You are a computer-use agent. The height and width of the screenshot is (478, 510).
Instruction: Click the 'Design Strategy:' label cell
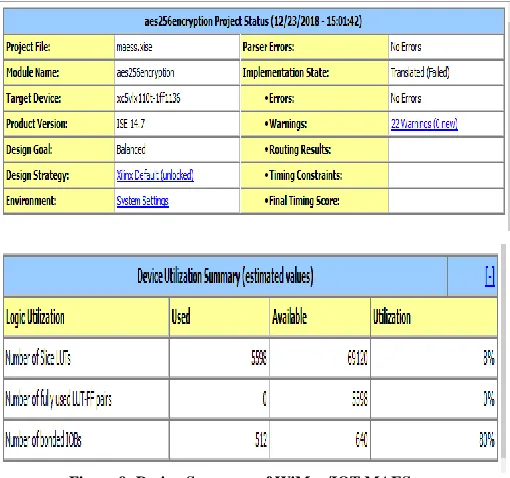tap(59, 175)
